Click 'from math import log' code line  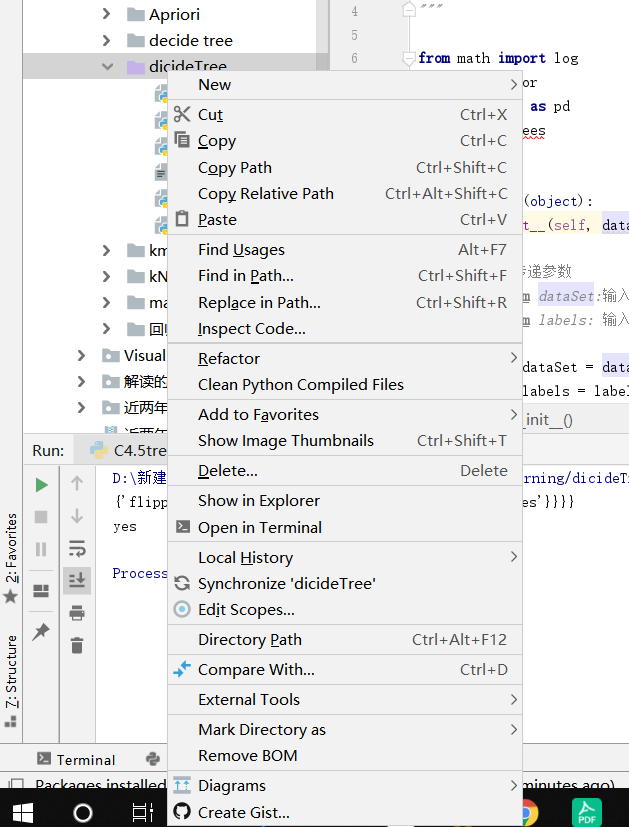pyautogui.click(x=498, y=58)
